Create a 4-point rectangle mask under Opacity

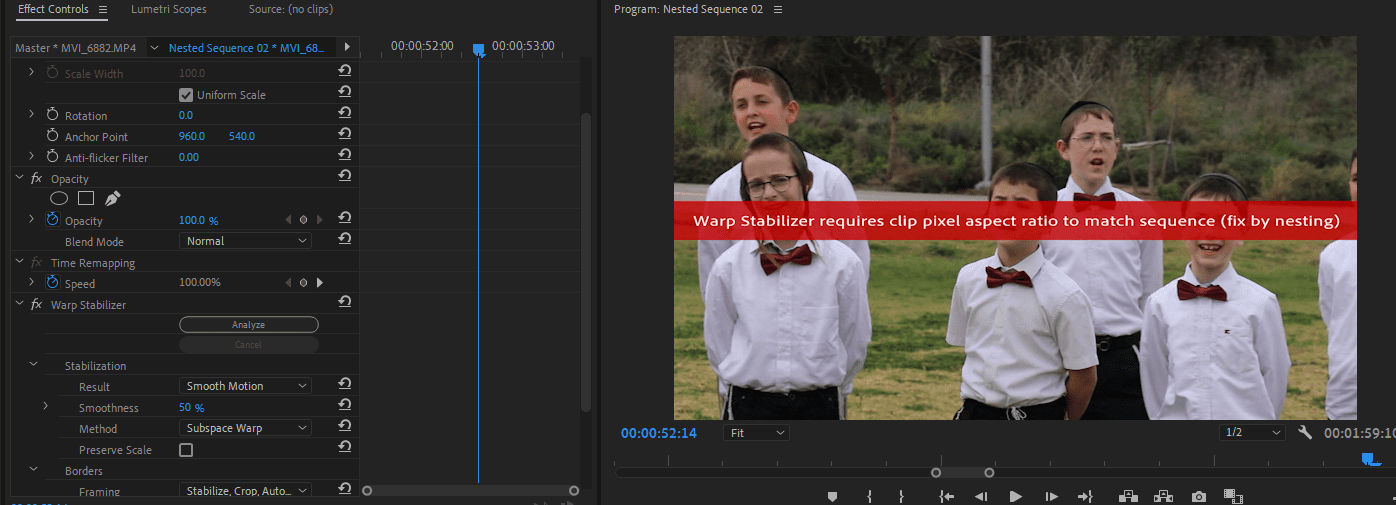point(86,198)
